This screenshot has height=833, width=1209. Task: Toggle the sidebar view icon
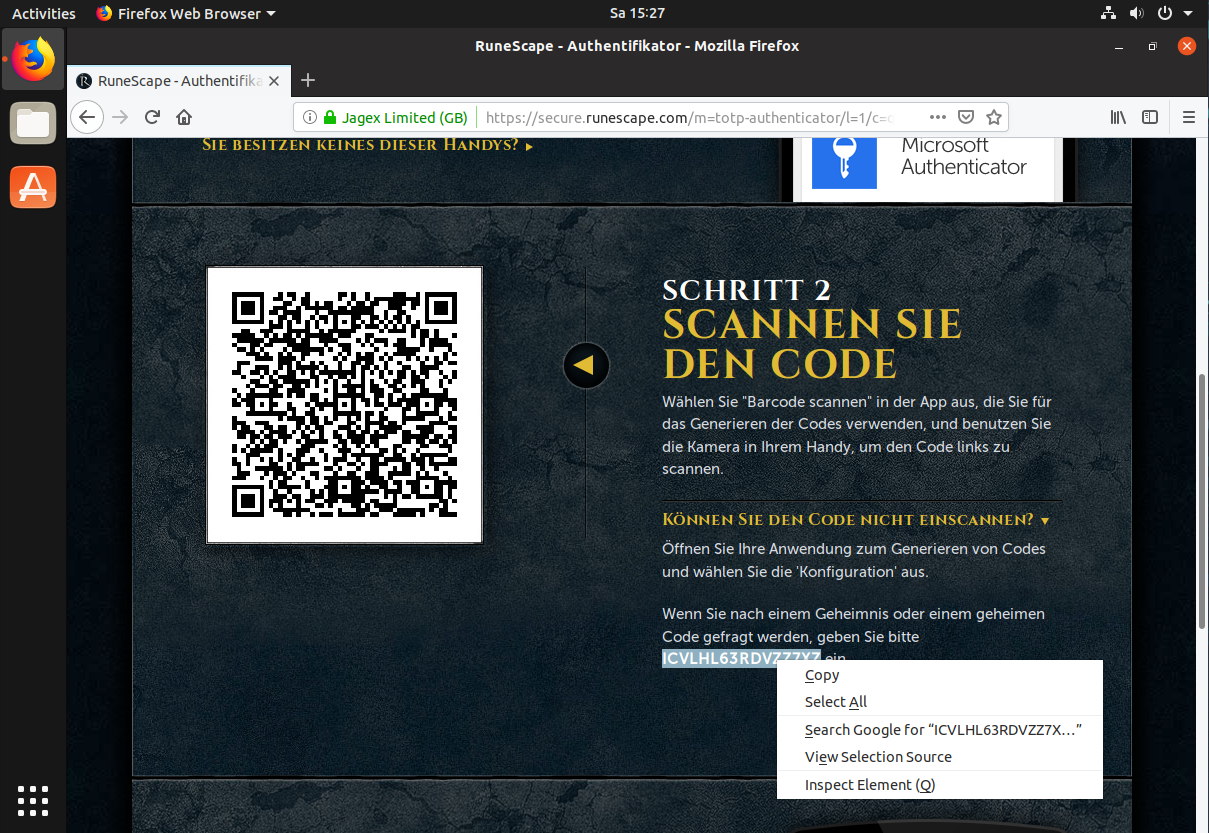(1151, 117)
